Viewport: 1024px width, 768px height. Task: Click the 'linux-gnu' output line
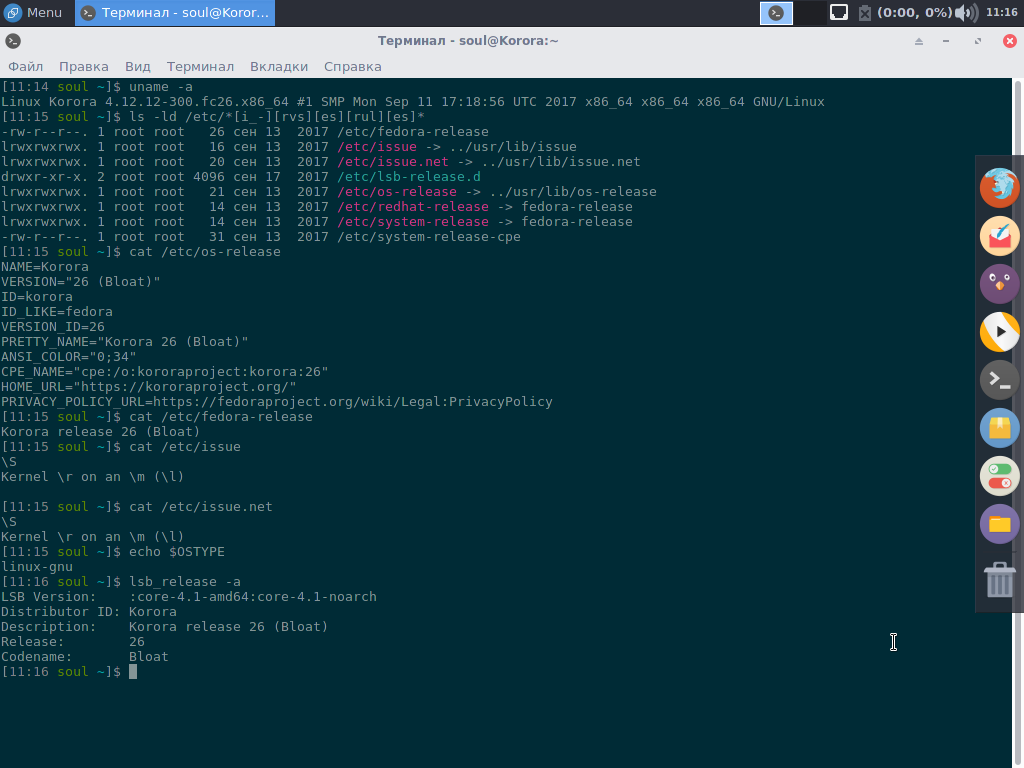pos(37,568)
